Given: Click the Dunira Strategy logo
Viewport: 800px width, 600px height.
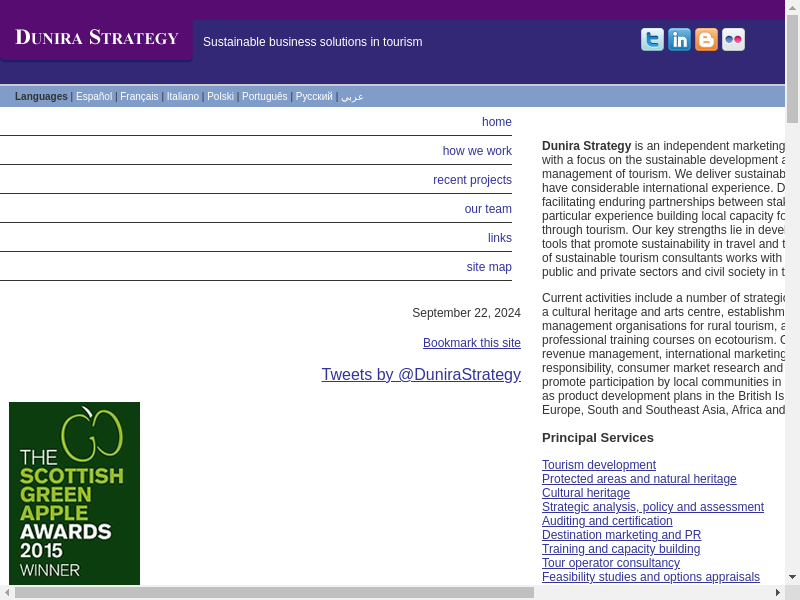Looking at the screenshot, I should point(97,38).
